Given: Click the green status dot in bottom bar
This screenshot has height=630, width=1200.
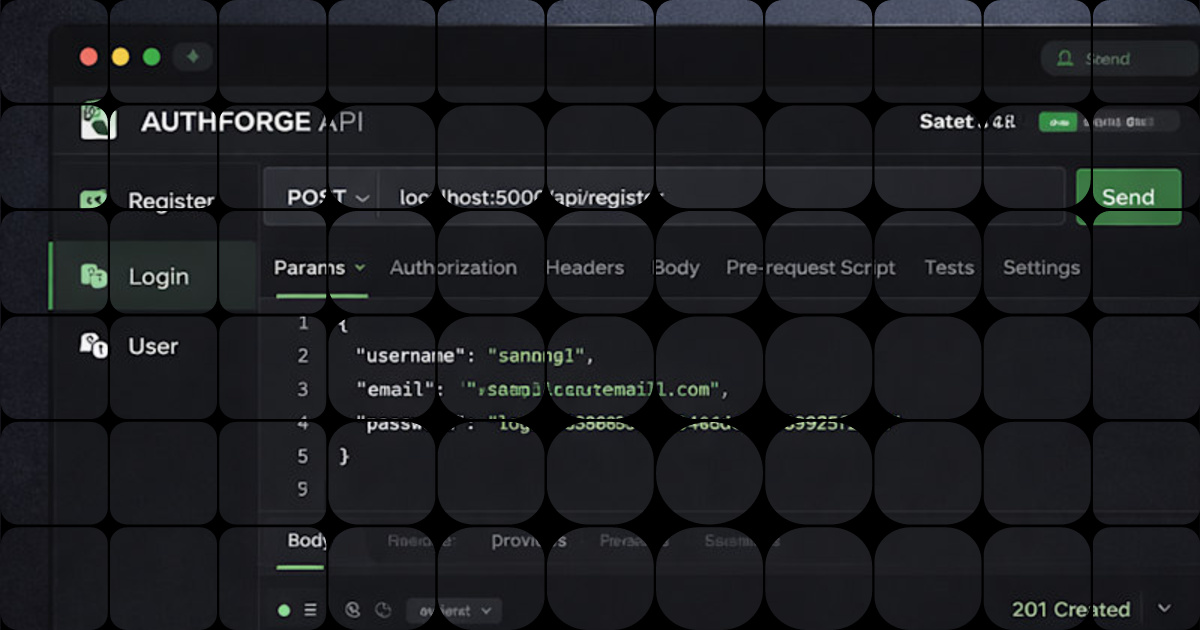Looking at the screenshot, I should 284,610.
